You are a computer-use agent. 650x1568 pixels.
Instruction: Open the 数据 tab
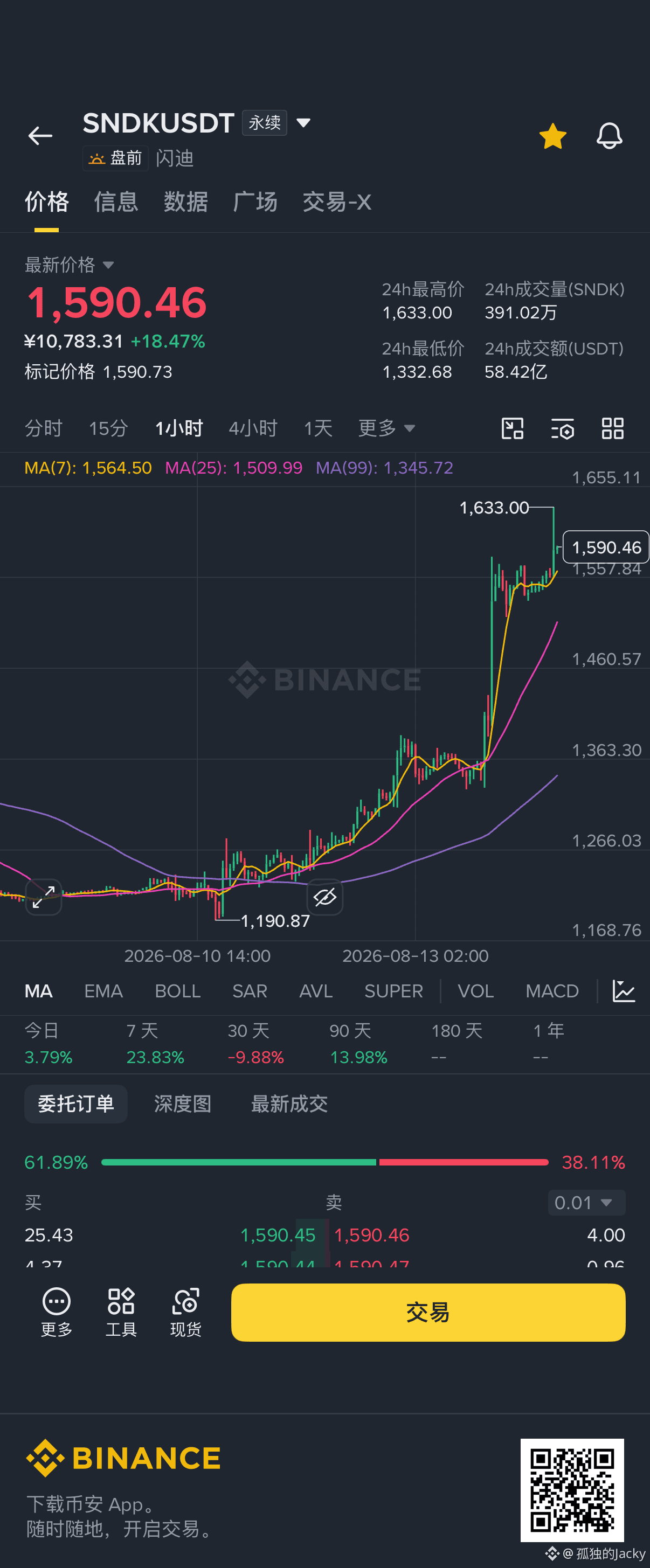coord(185,202)
